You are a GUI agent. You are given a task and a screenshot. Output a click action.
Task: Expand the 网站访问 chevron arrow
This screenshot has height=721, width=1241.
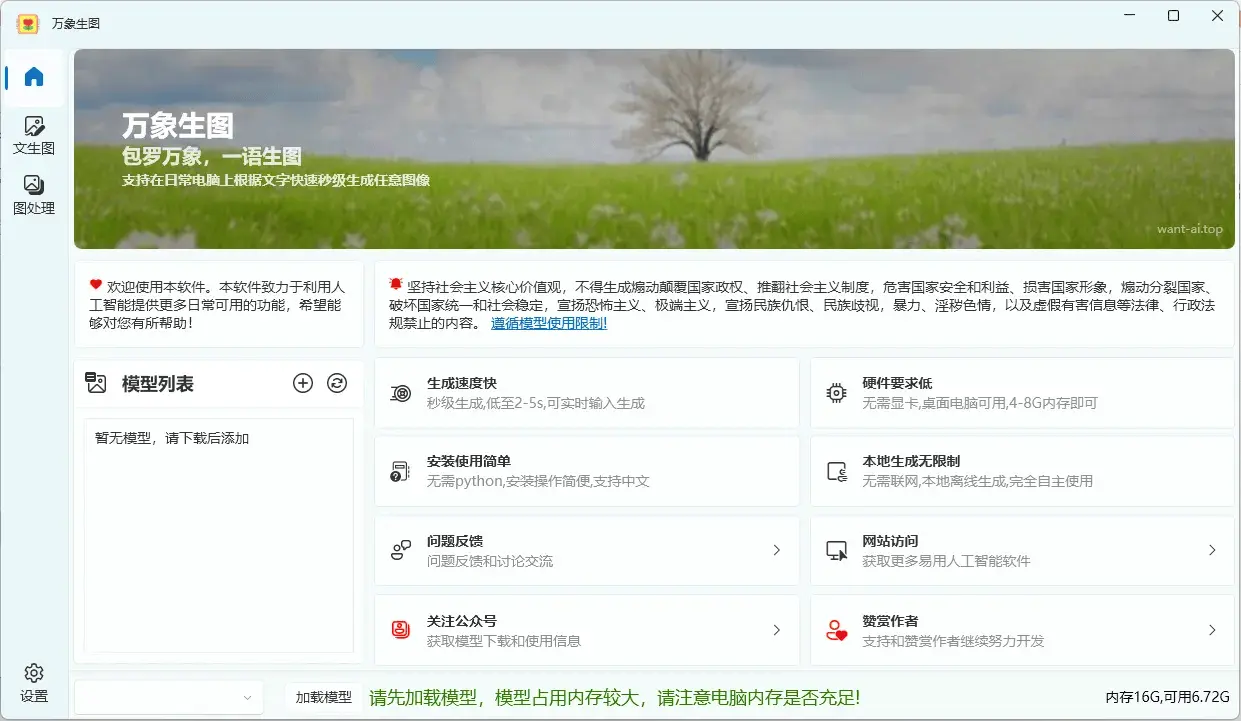(1212, 550)
